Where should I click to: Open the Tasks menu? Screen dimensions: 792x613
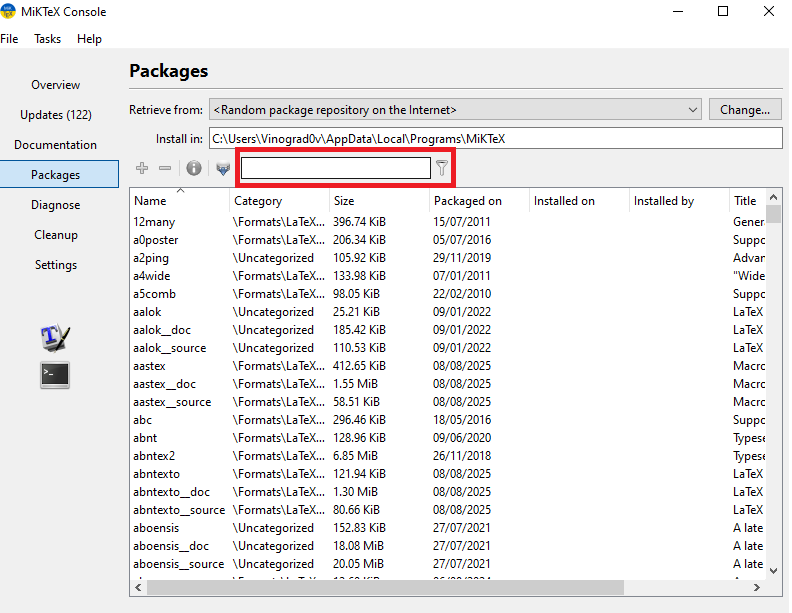coord(47,39)
